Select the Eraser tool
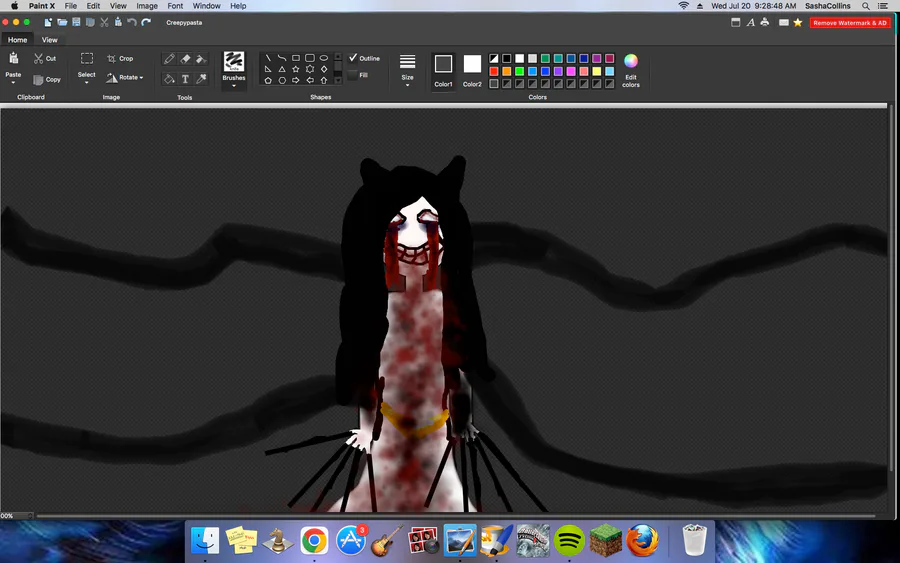Image resolution: width=900 pixels, height=563 pixels. [185, 59]
